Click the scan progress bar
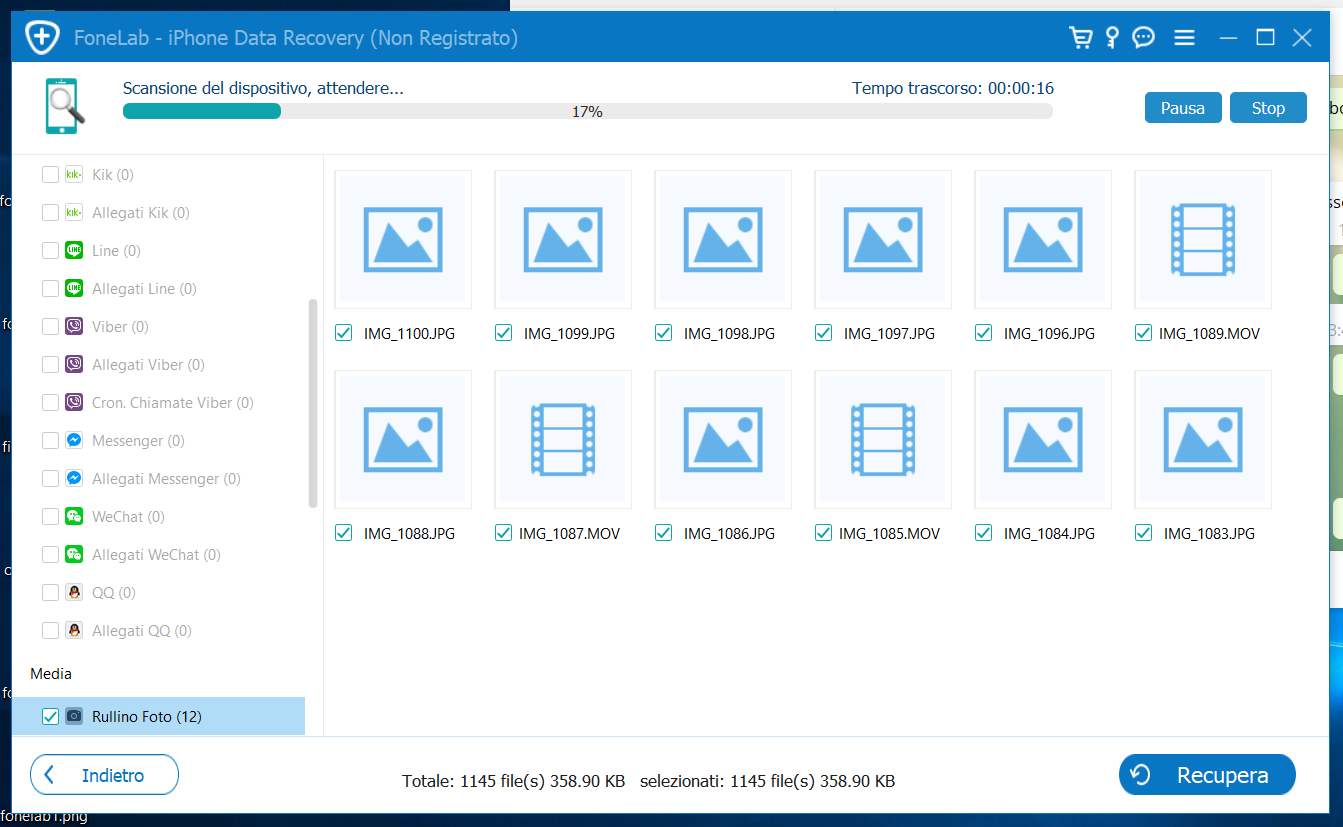 click(587, 111)
